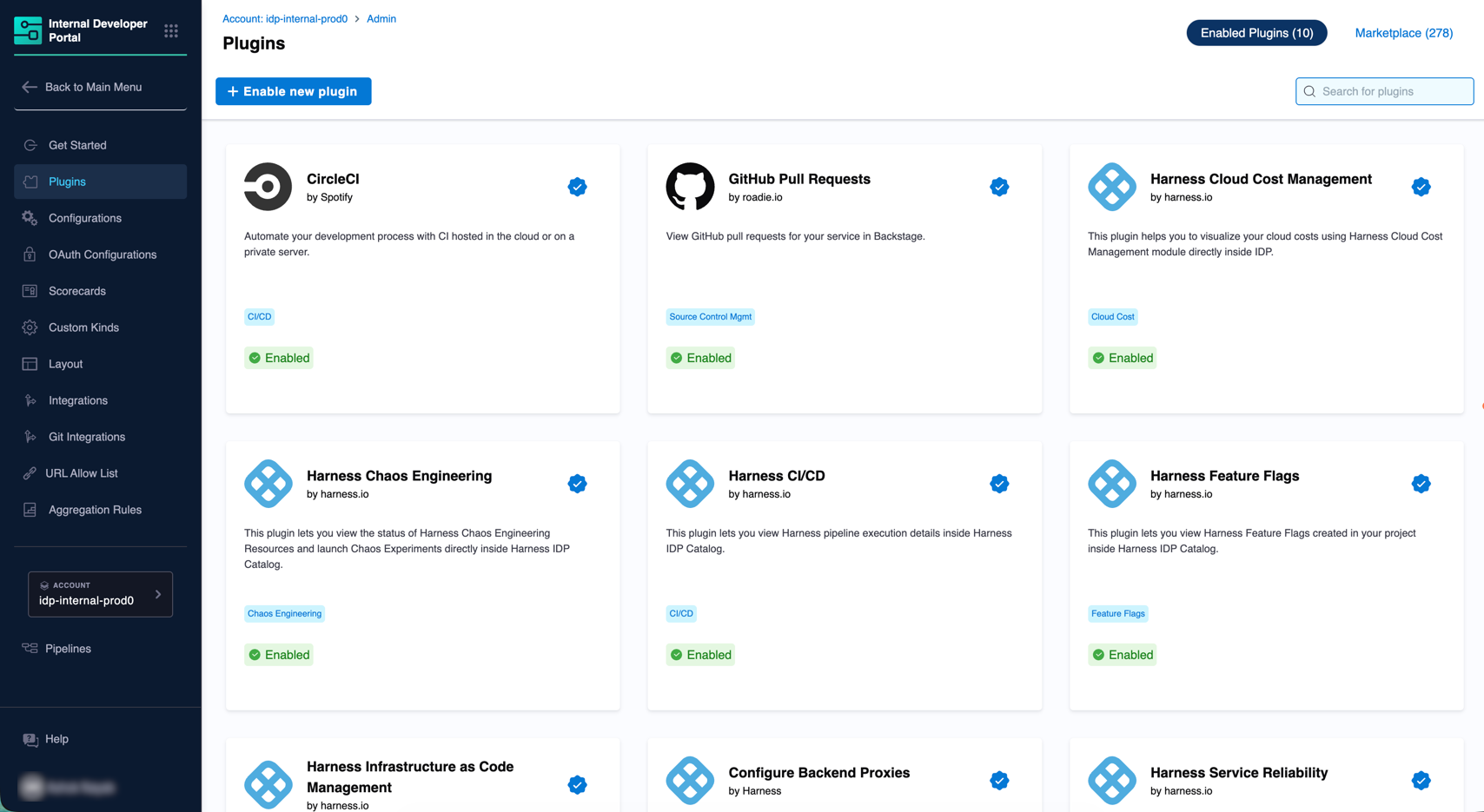The image size is (1484, 812).
Task: Click the Cloud Cost tag
Action: tap(1112, 317)
